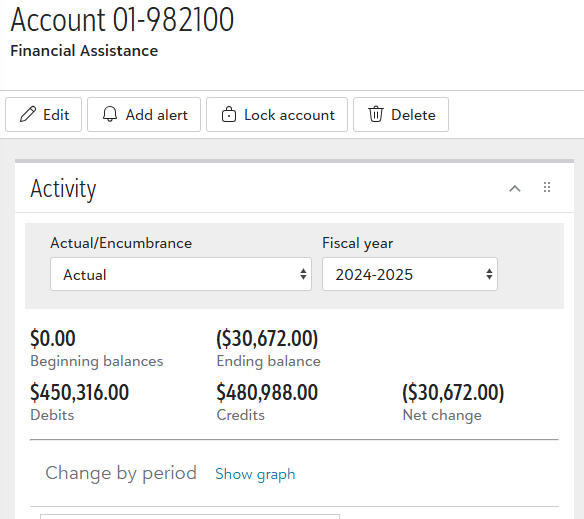
Task: Click the Delete button
Action: (401, 114)
